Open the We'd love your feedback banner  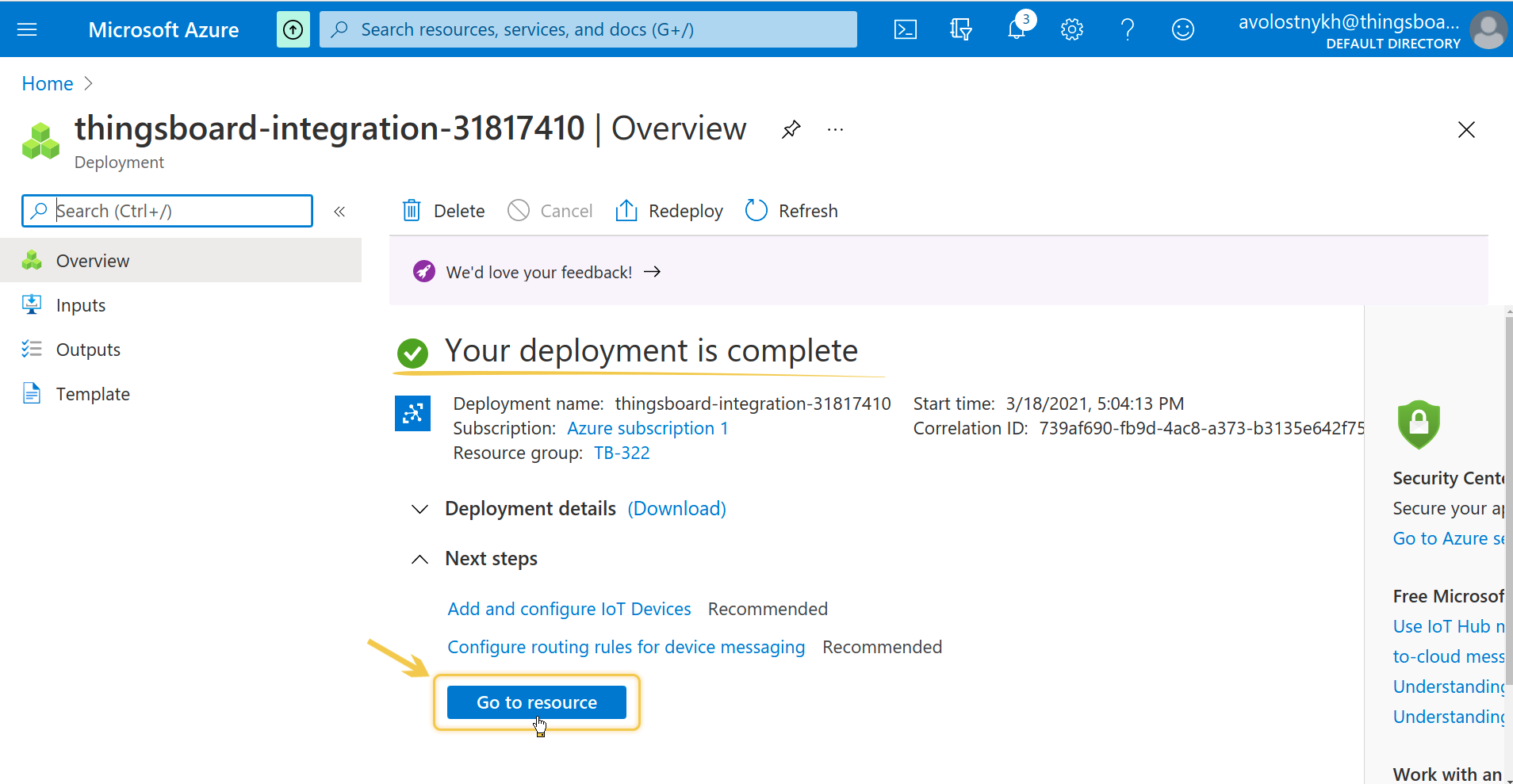(x=553, y=272)
